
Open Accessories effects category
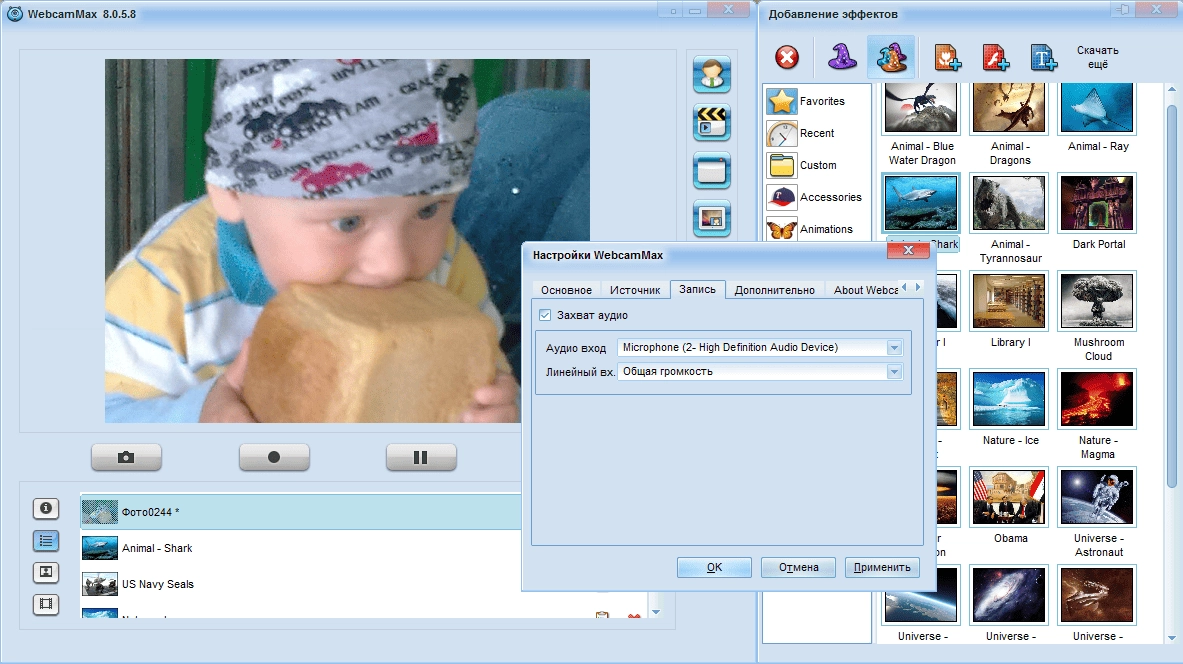click(x=817, y=198)
